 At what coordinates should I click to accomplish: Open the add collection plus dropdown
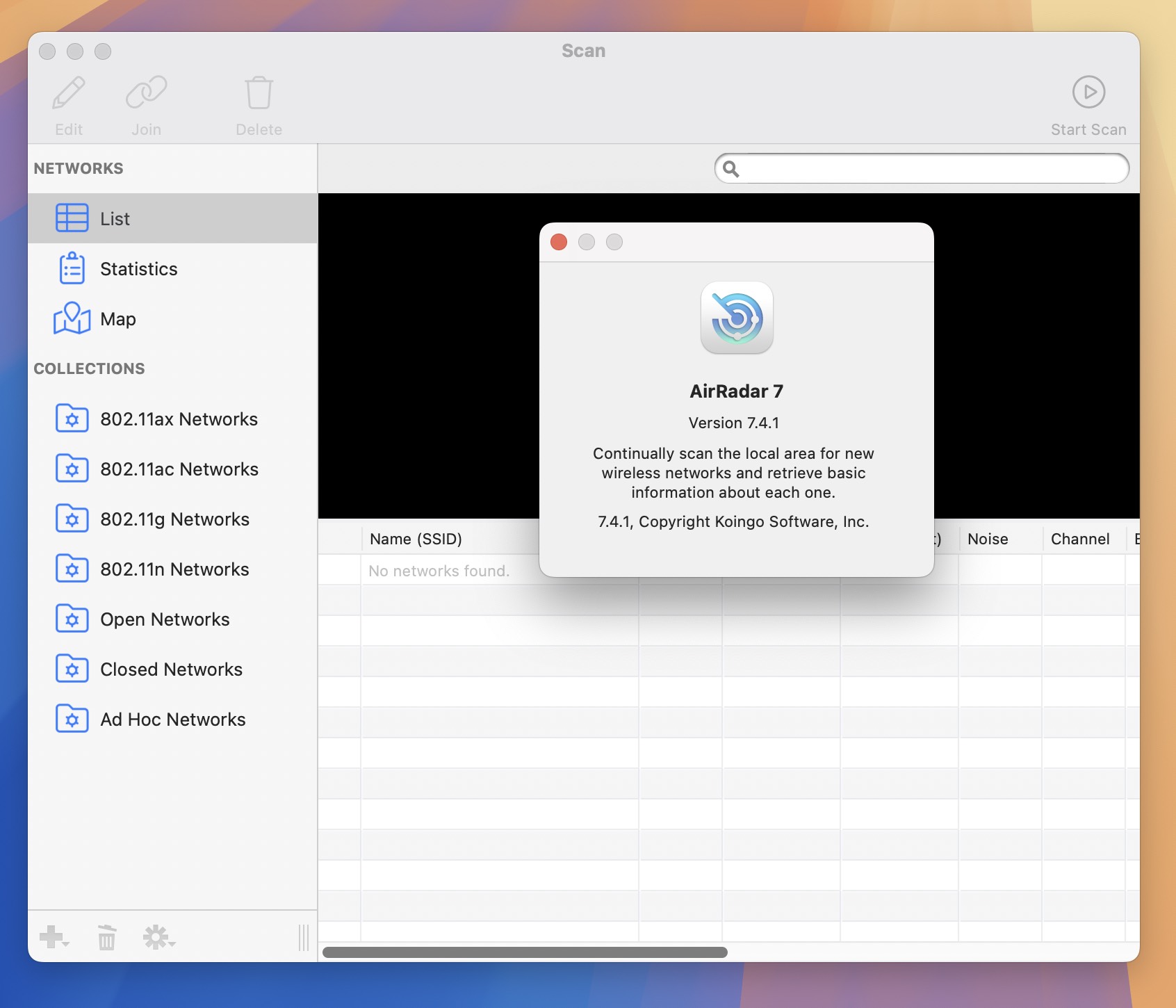click(54, 937)
